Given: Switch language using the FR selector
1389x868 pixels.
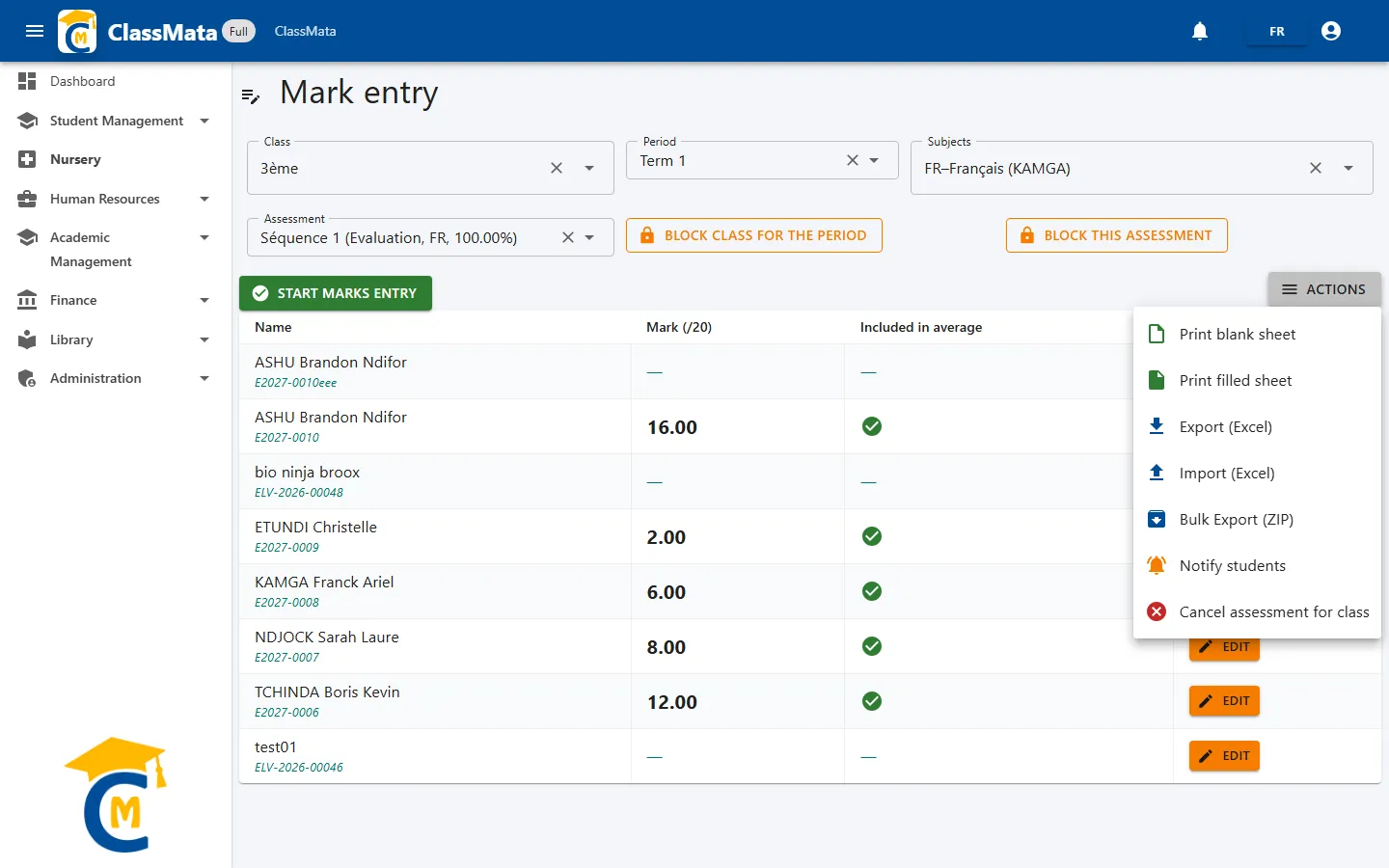Looking at the screenshot, I should click(1277, 31).
